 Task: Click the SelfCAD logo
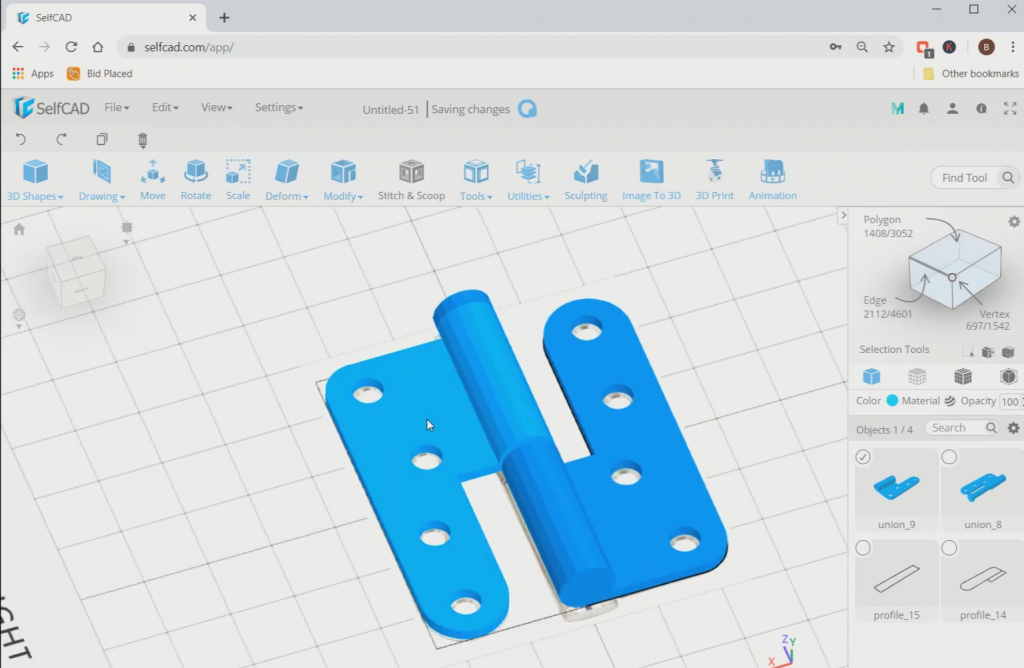(51, 108)
